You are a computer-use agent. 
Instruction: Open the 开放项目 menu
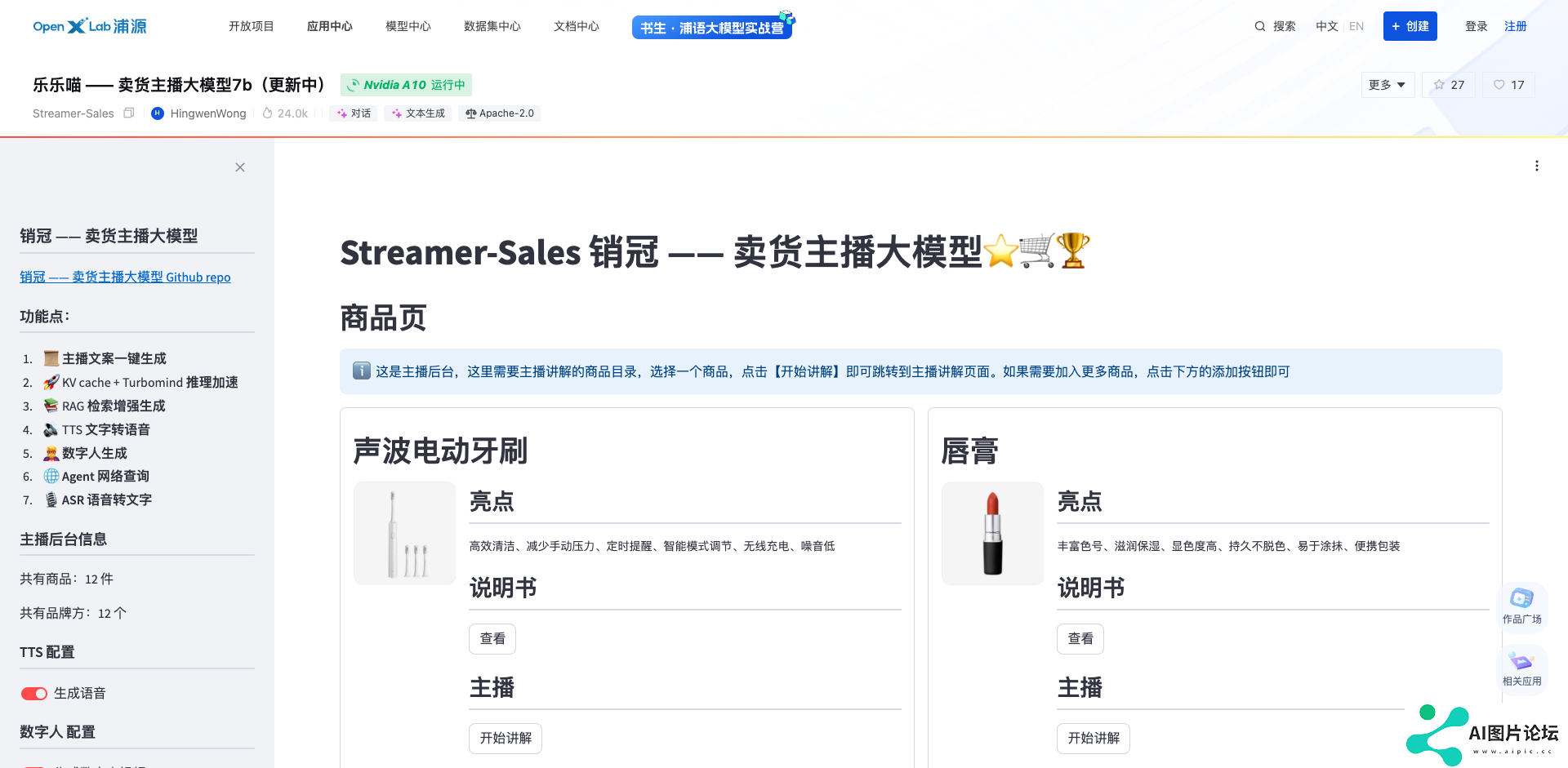coord(251,26)
